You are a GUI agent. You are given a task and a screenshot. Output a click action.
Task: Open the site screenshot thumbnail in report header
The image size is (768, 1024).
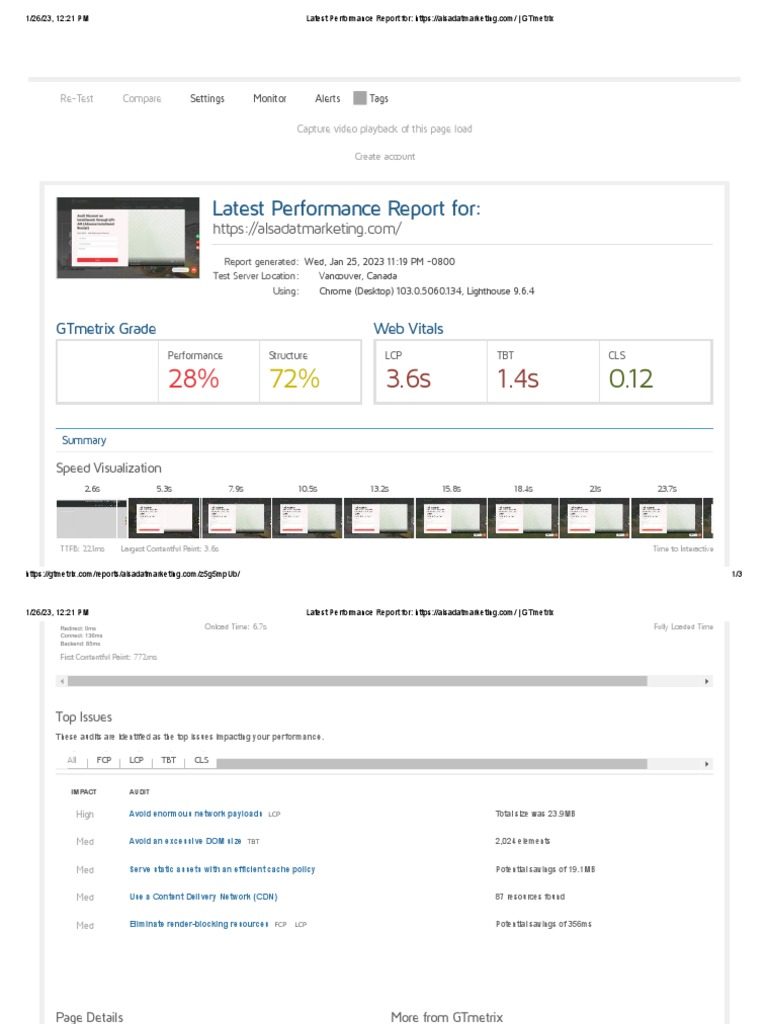coord(128,238)
